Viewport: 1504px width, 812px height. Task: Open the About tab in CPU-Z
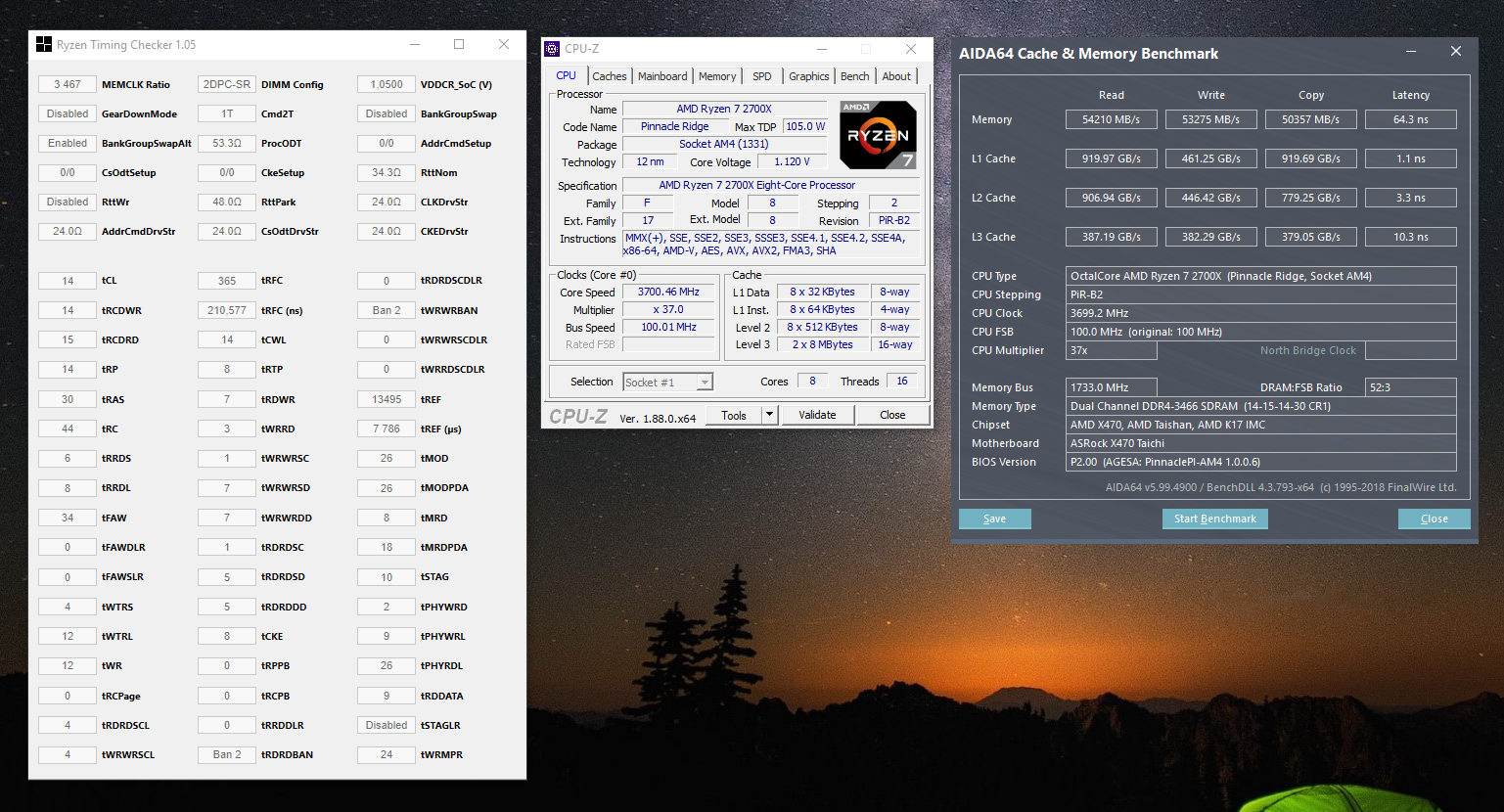(896, 76)
